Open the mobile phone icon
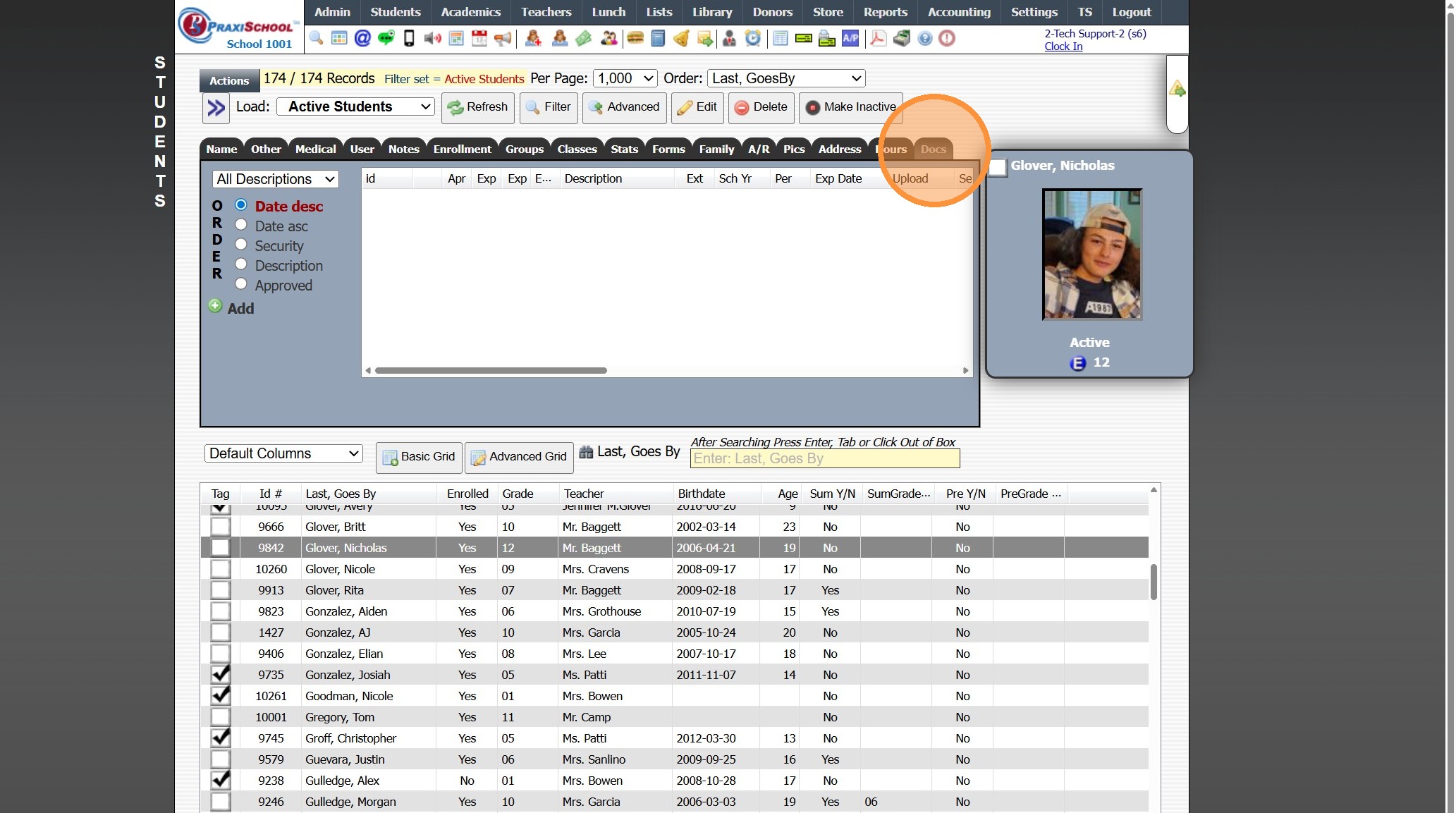The image size is (1456, 813). coord(409,38)
